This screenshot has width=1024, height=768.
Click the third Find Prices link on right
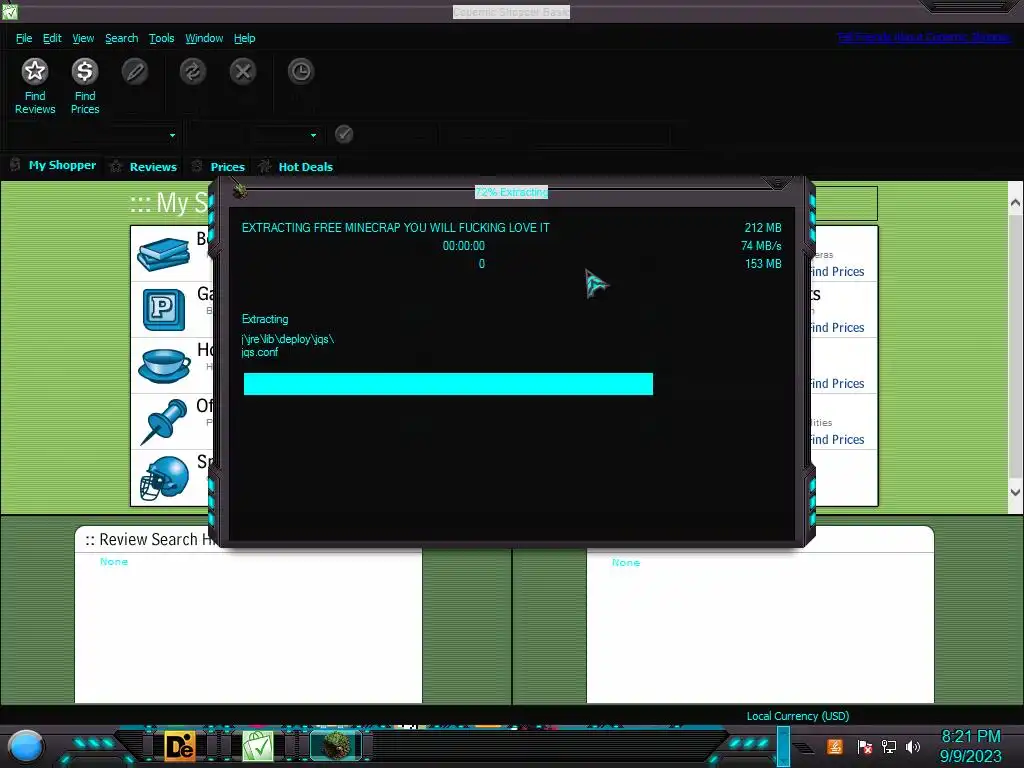click(x=837, y=384)
